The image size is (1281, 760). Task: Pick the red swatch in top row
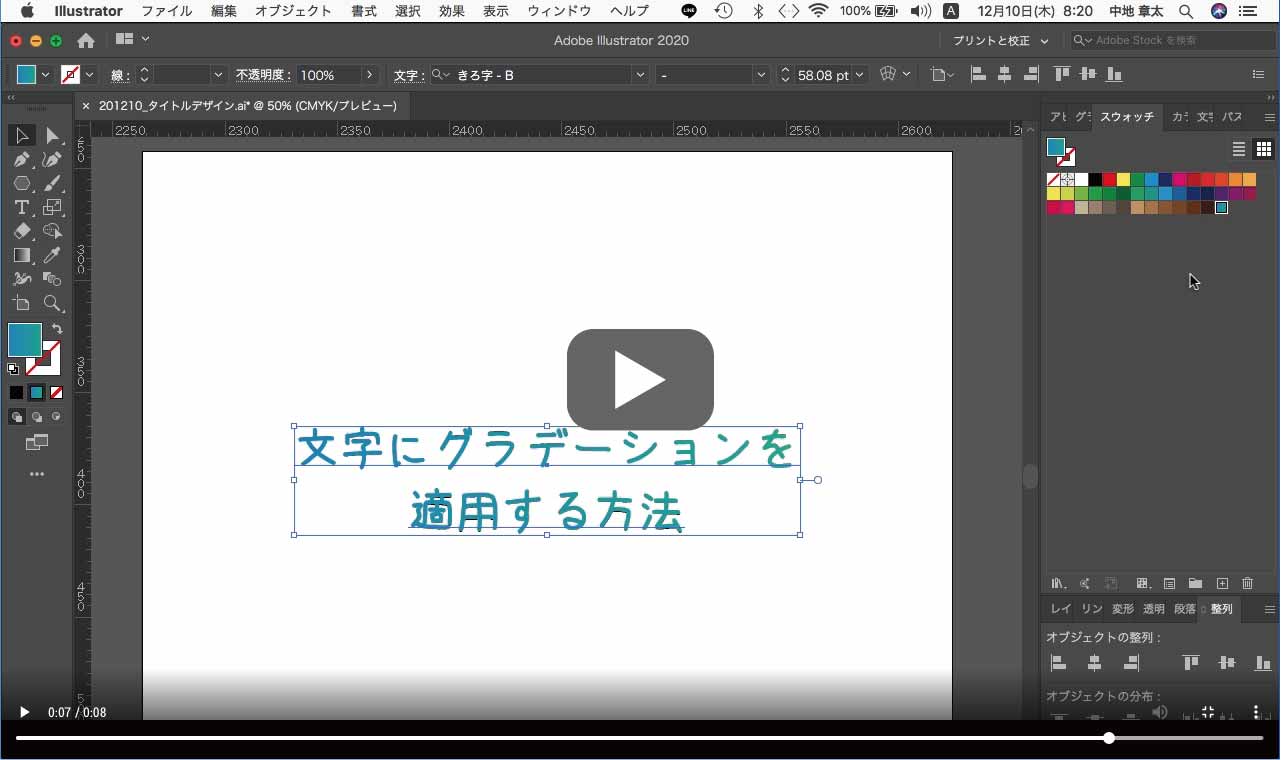pyautogui.click(x=1109, y=180)
